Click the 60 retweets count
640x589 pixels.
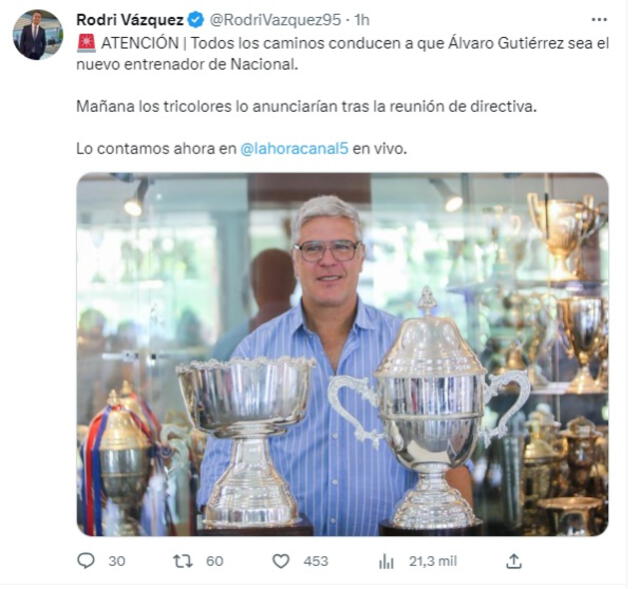coord(215,561)
